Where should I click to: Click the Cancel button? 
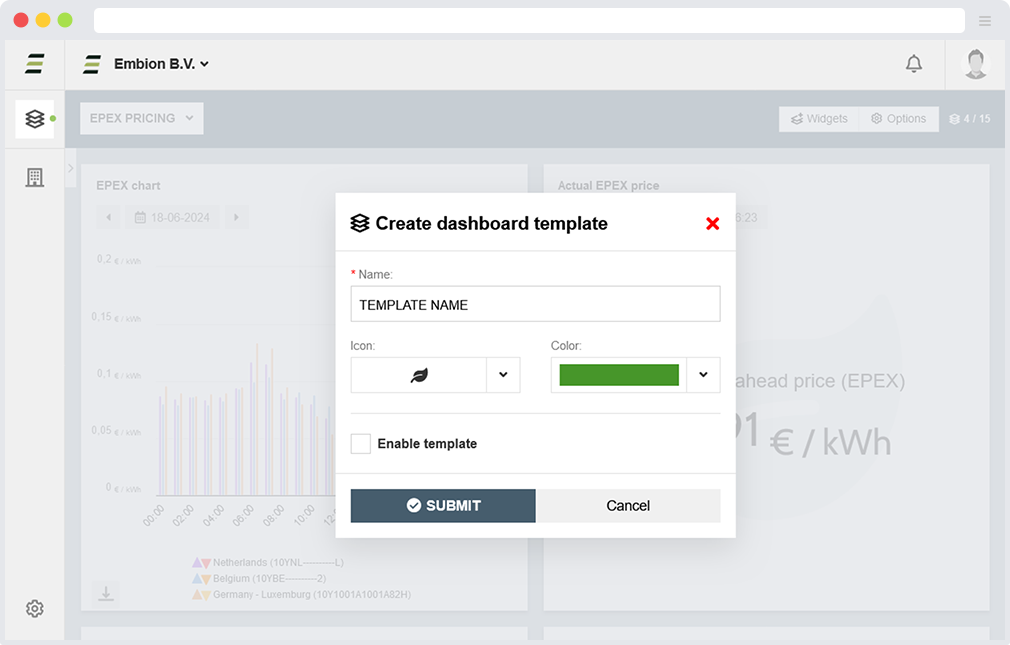tap(628, 506)
